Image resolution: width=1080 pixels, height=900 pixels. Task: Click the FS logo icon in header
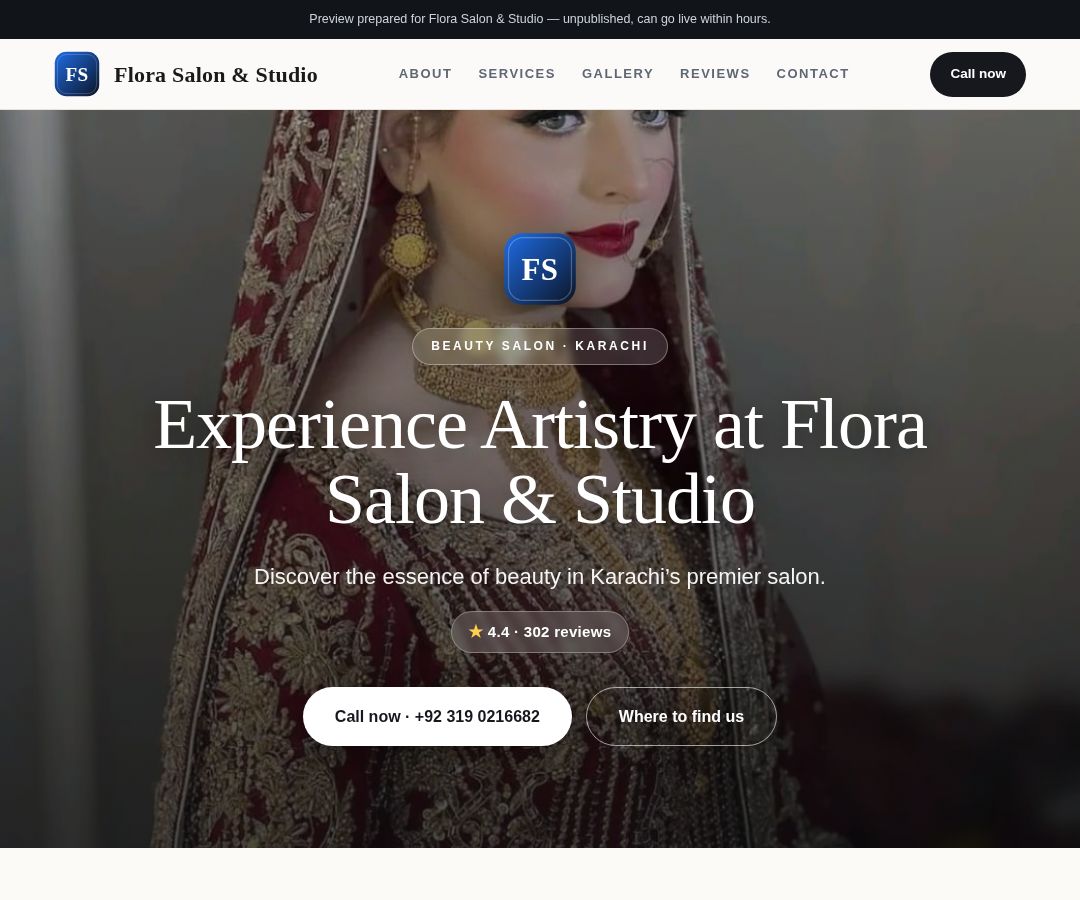click(76, 74)
